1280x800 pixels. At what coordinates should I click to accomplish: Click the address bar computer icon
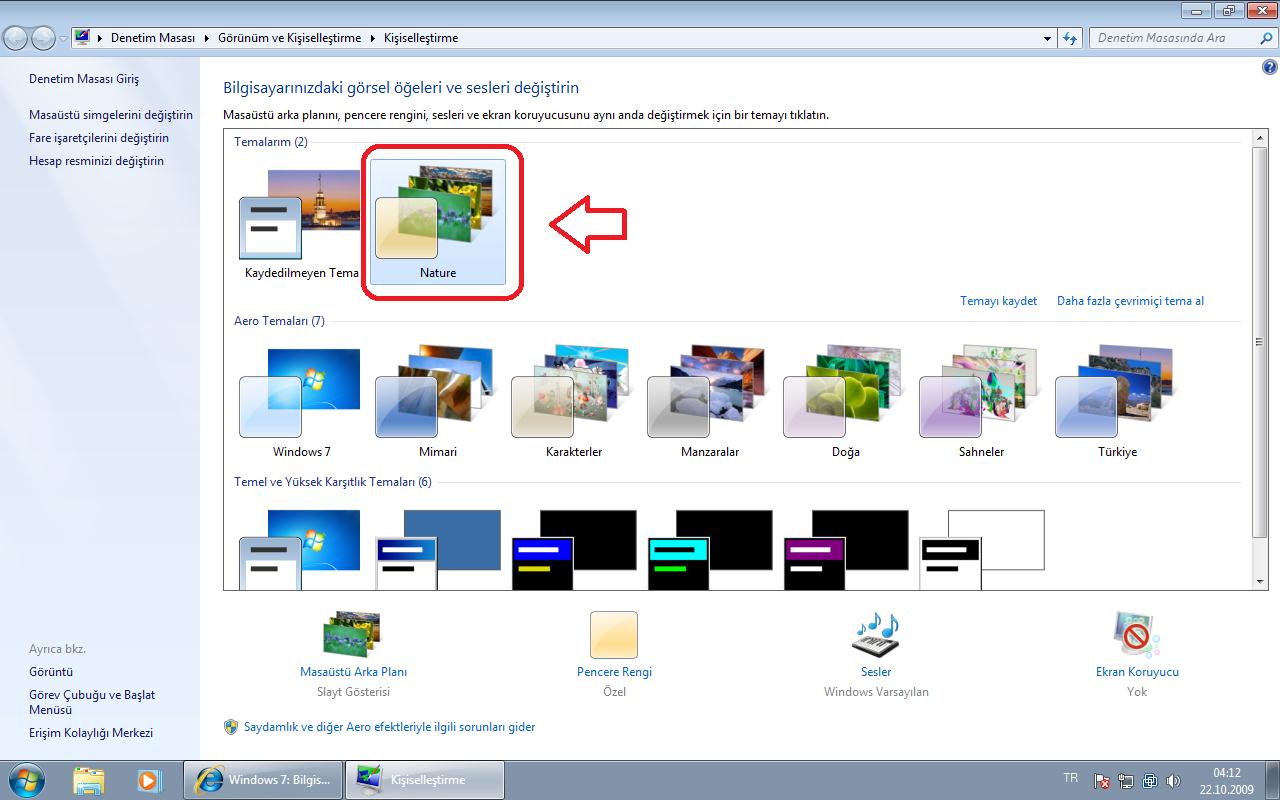(83, 38)
